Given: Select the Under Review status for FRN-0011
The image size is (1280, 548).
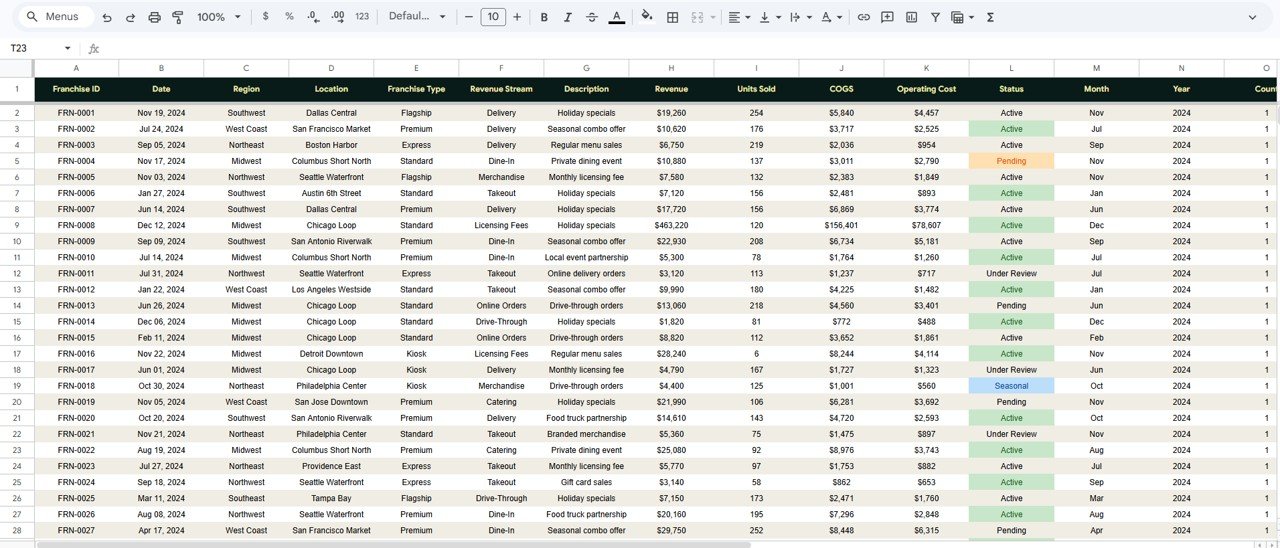Looking at the screenshot, I should (x=1011, y=273).
